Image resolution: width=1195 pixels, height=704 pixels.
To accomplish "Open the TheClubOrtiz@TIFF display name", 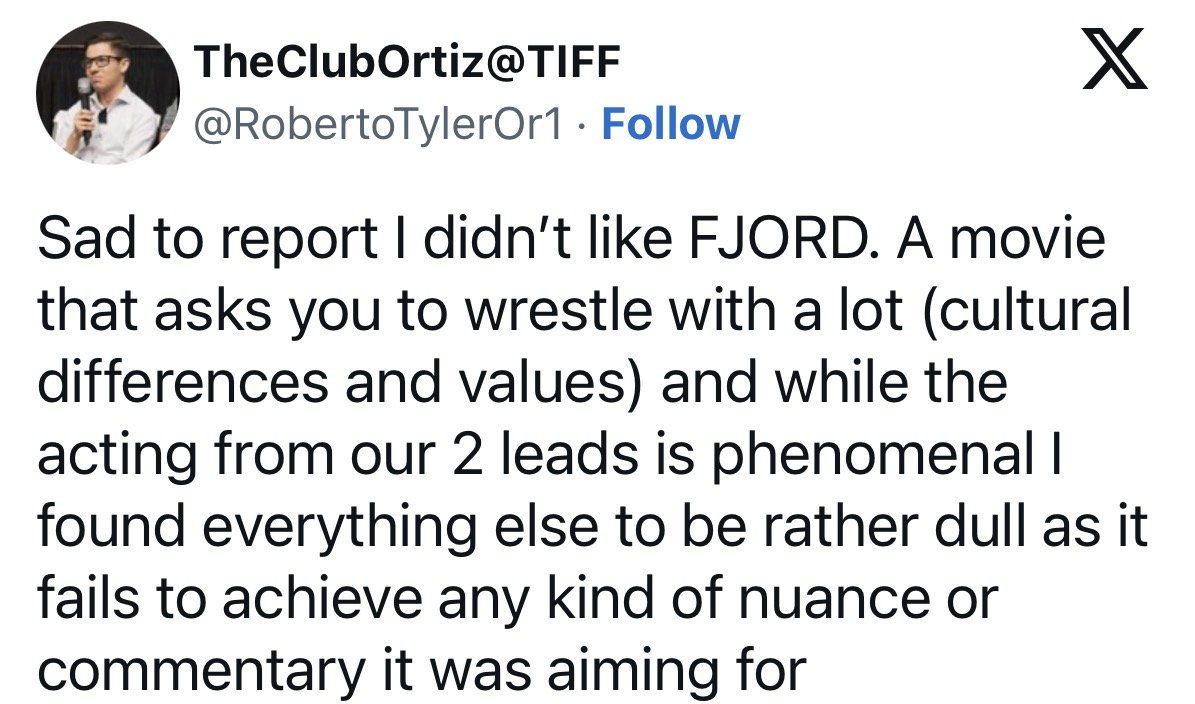I will pos(407,62).
